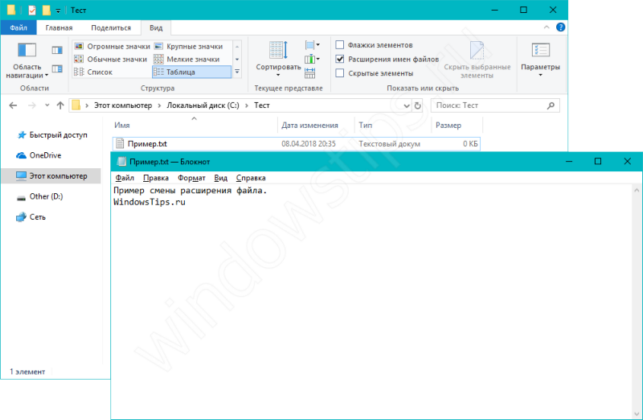
Task: Refresh the Тест folder view
Action: 417,105
